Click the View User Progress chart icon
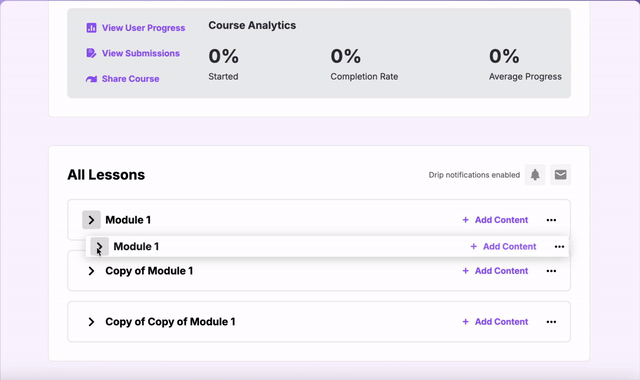The height and width of the screenshot is (380, 640). pos(91,28)
